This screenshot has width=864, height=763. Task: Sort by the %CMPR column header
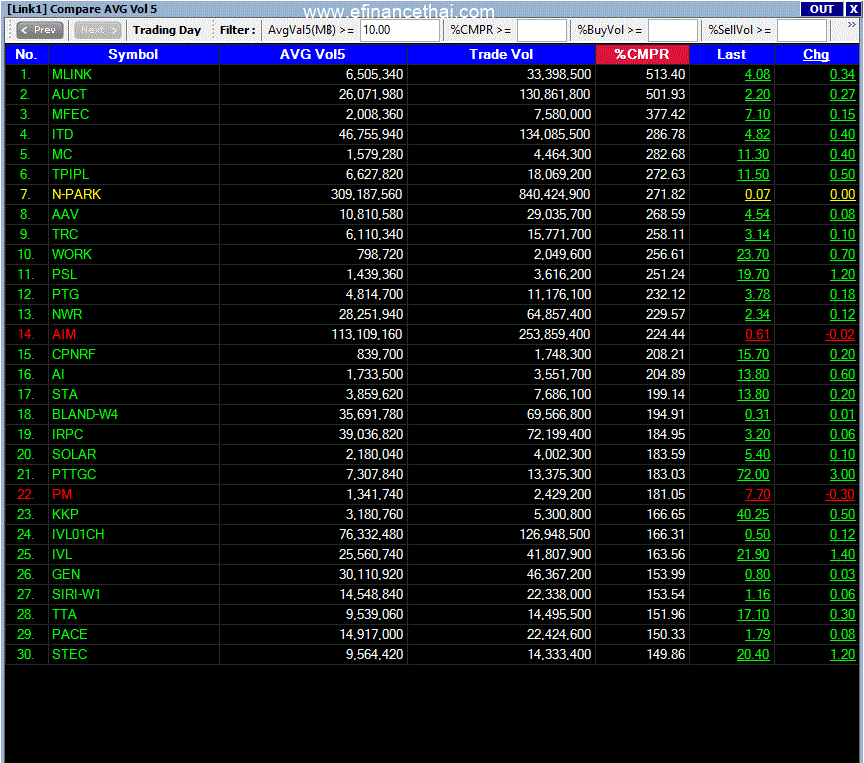click(x=642, y=55)
